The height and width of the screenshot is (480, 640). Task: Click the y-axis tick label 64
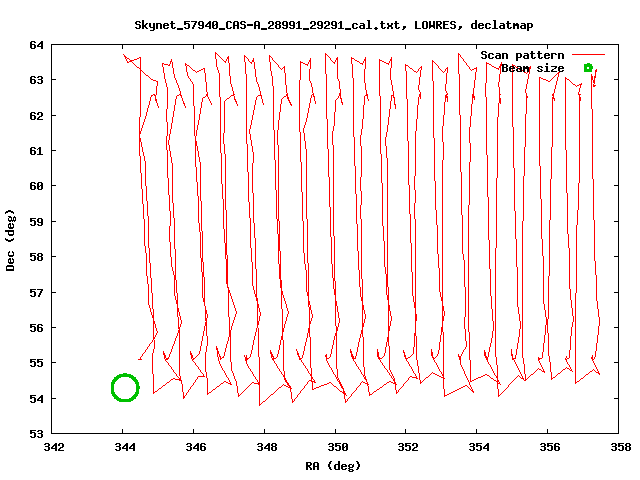[x=36, y=45]
